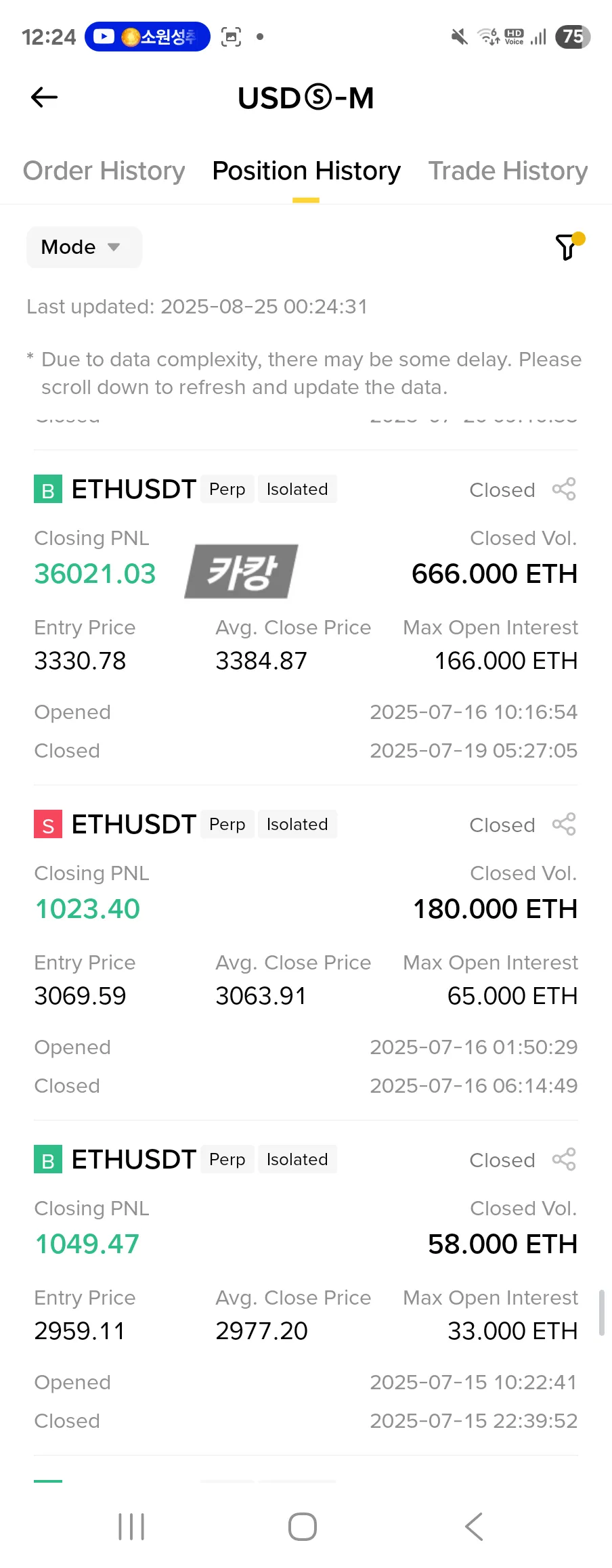Open the YouTube status bar pill
Screen dimensions: 612x1568
pos(147,37)
